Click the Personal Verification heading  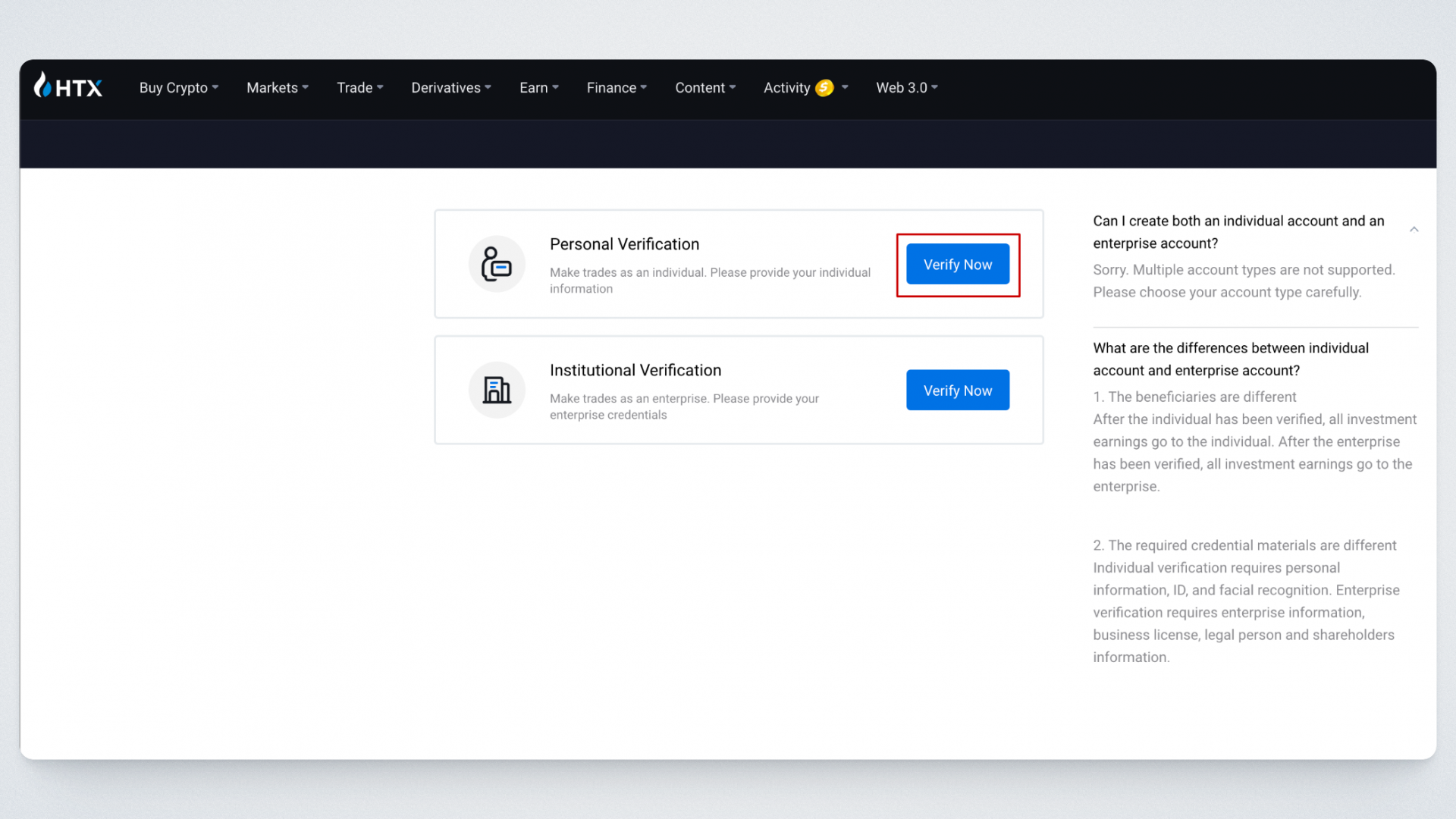[x=624, y=244]
